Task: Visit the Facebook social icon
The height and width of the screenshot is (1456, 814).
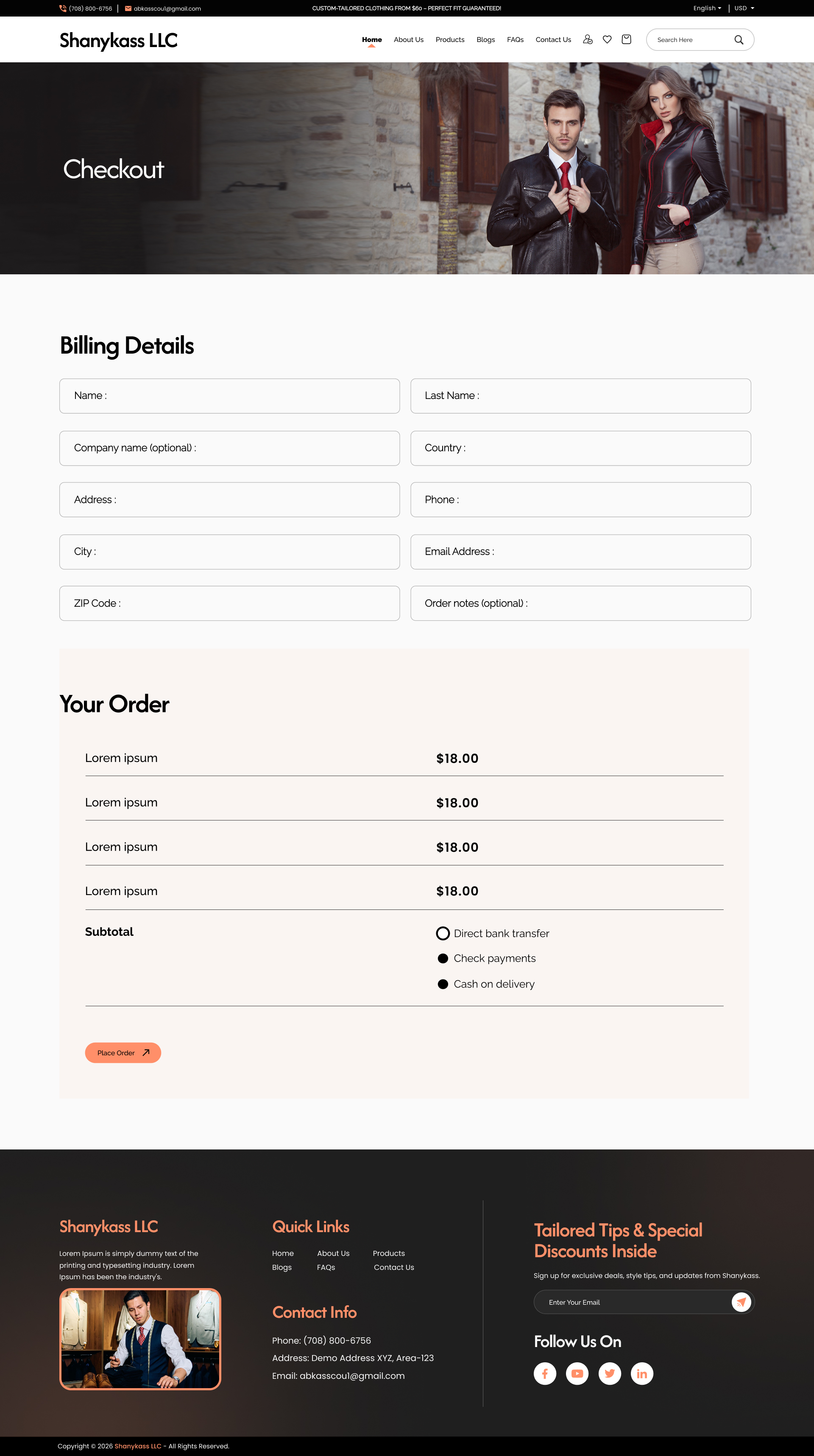Action: click(545, 1373)
